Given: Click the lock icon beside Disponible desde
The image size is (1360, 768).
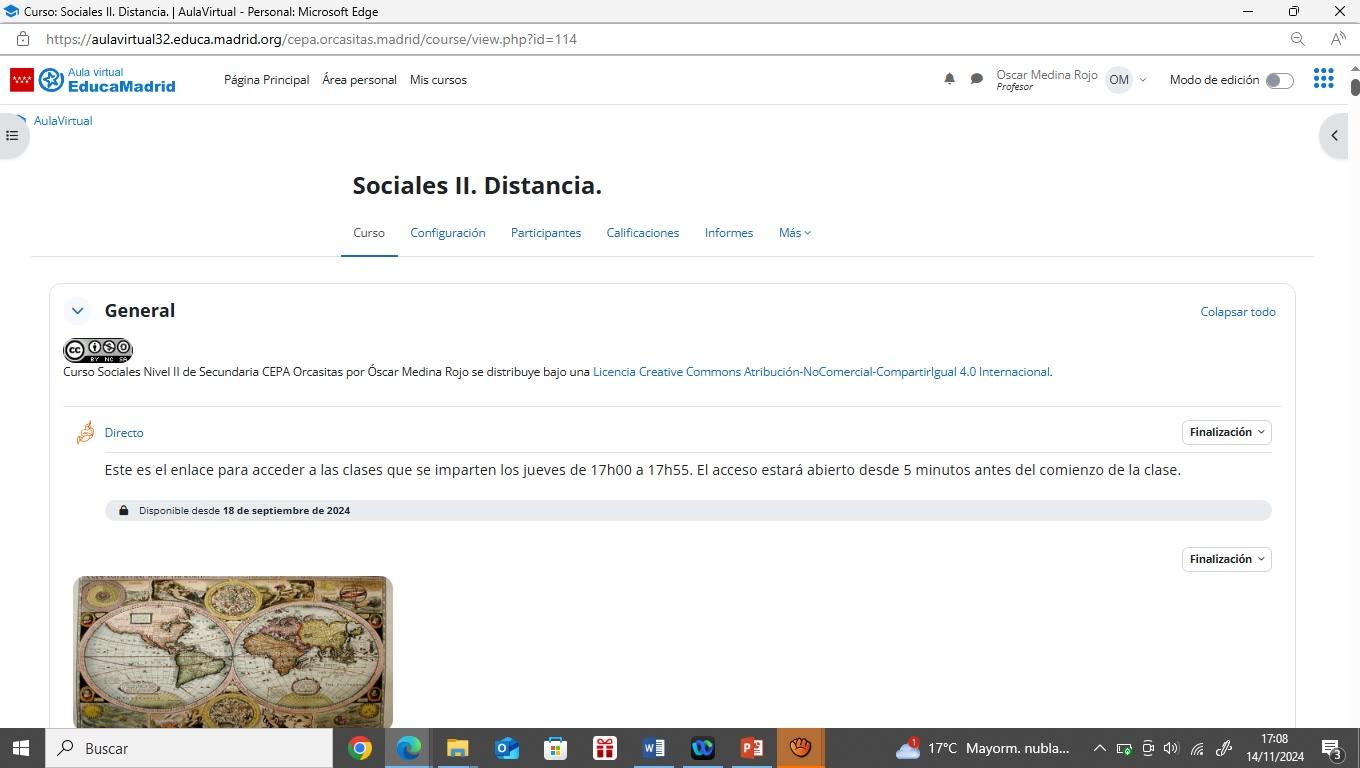Looking at the screenshot, I should click(x=123, y=510).
